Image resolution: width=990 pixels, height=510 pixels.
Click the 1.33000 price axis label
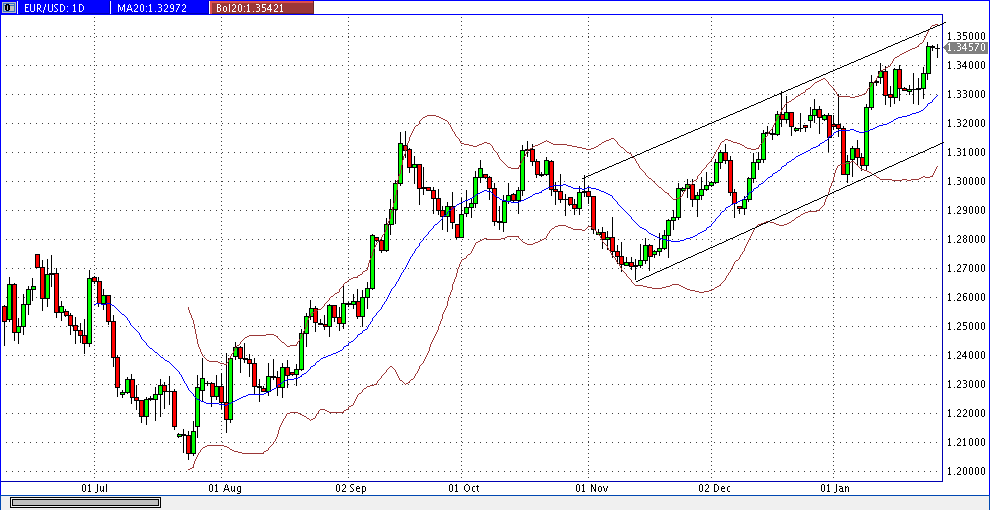pos(965,94)
